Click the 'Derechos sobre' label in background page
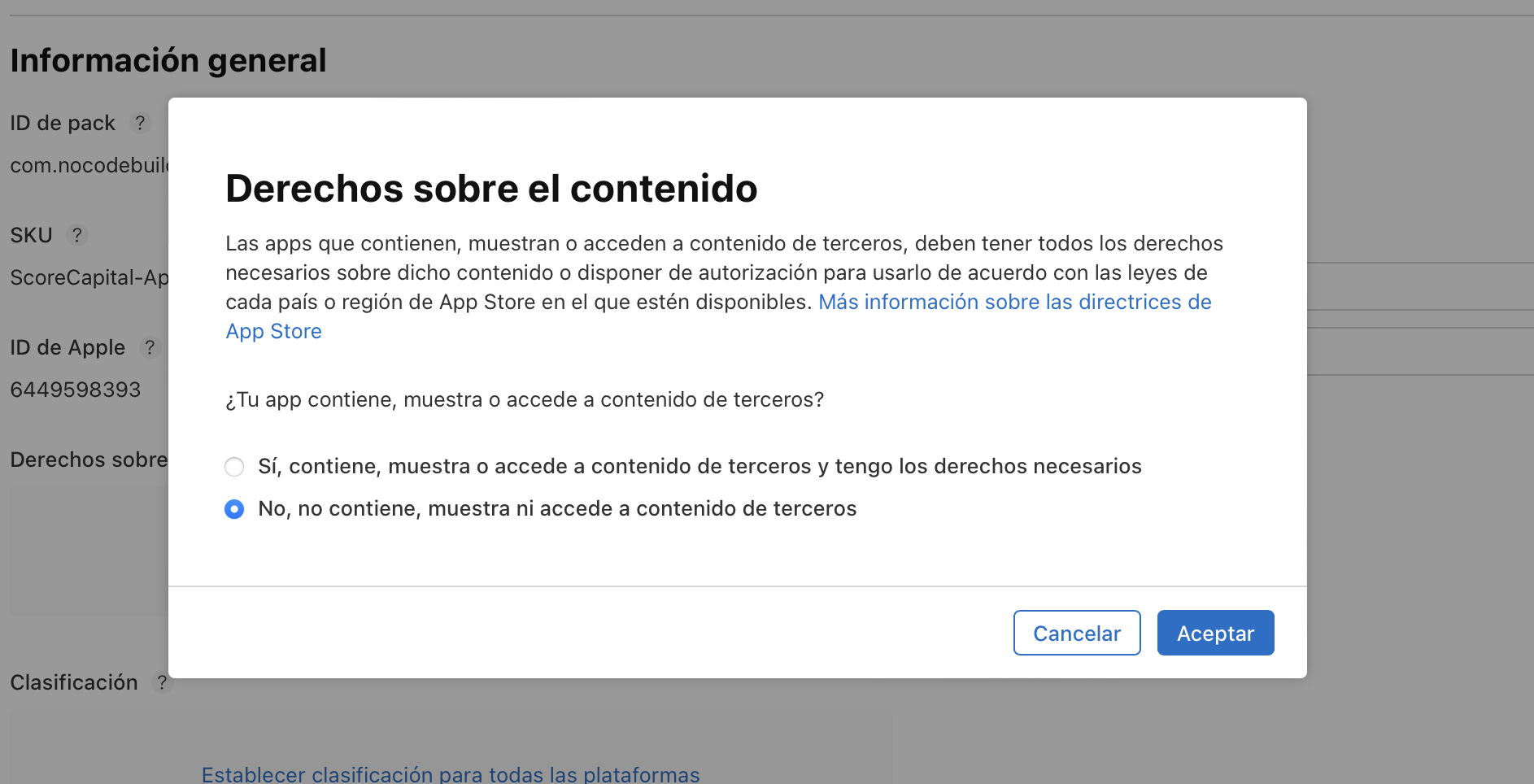This screenshot has height=784, width=1534. (89, 460)
